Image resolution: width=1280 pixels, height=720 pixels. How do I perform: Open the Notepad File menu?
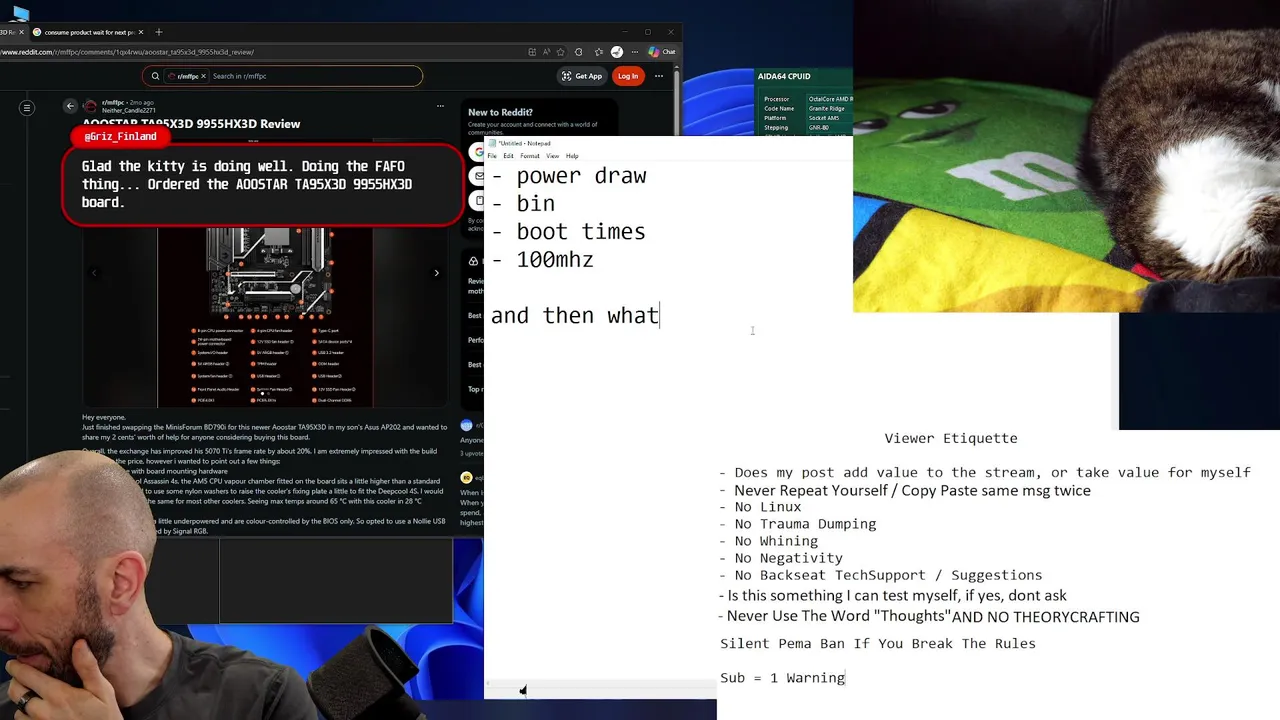(492, 156)
